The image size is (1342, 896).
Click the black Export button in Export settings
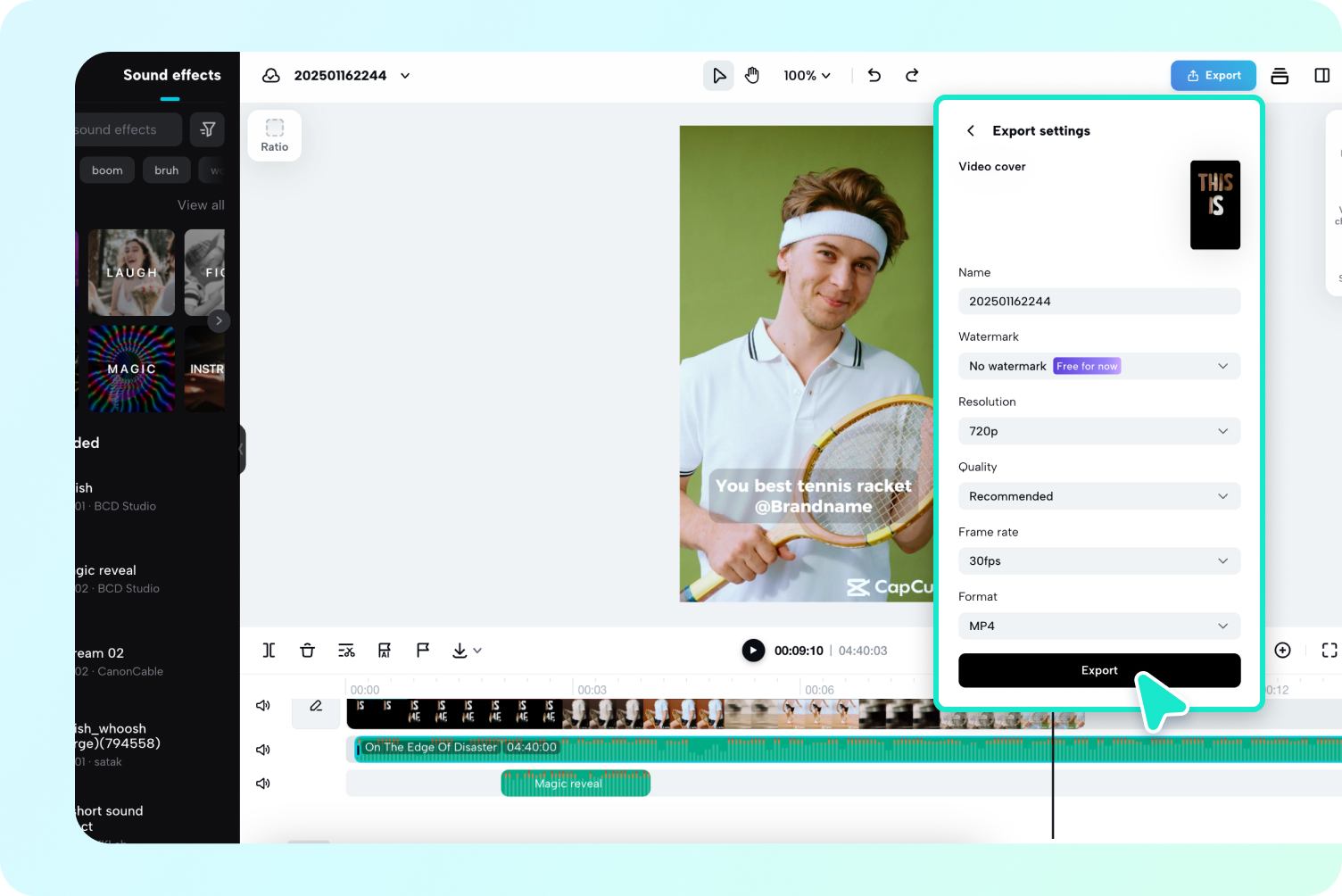tap(1098, 670)
